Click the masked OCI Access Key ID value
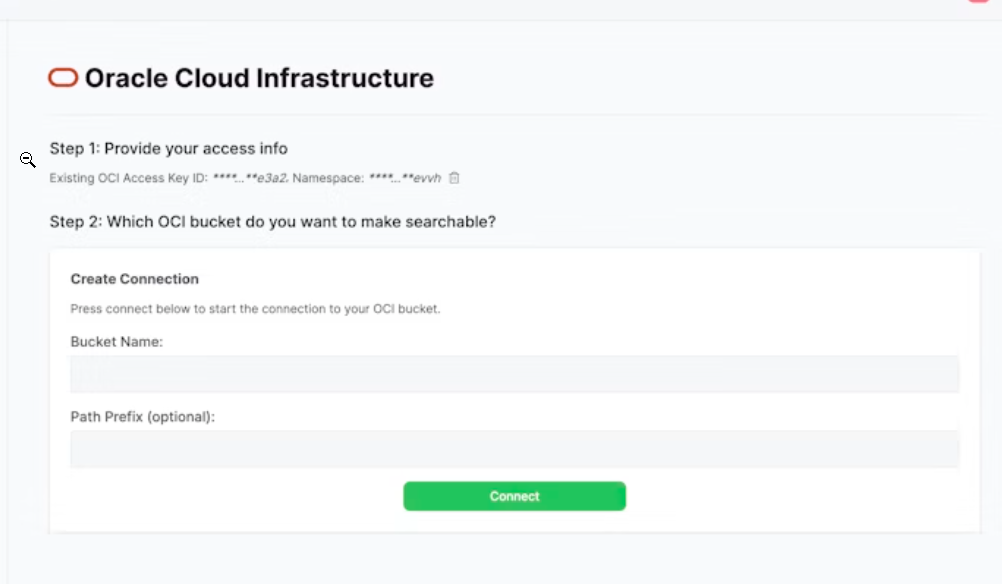1002x584 pixels. click(250, 178)
